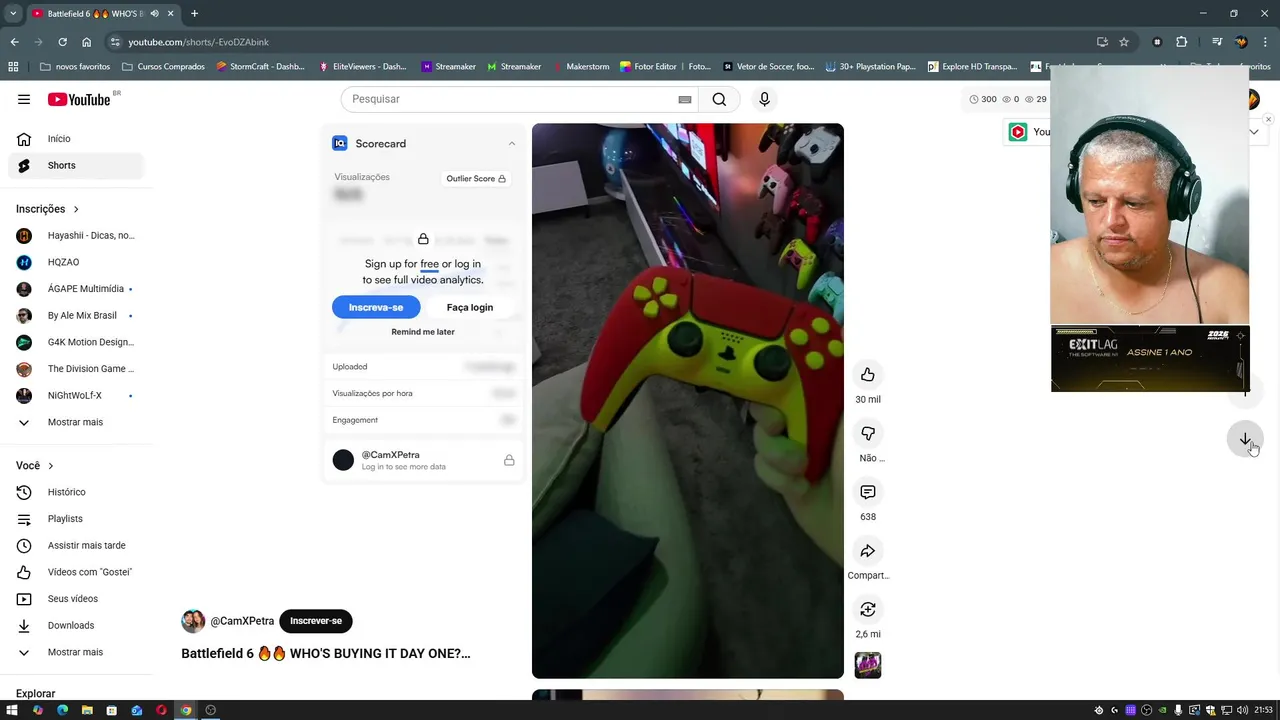Screen dimensions: 1280x720
Task: Open the StormCraft bookmark
Action: pyautogui.click(x=260, y=66)
